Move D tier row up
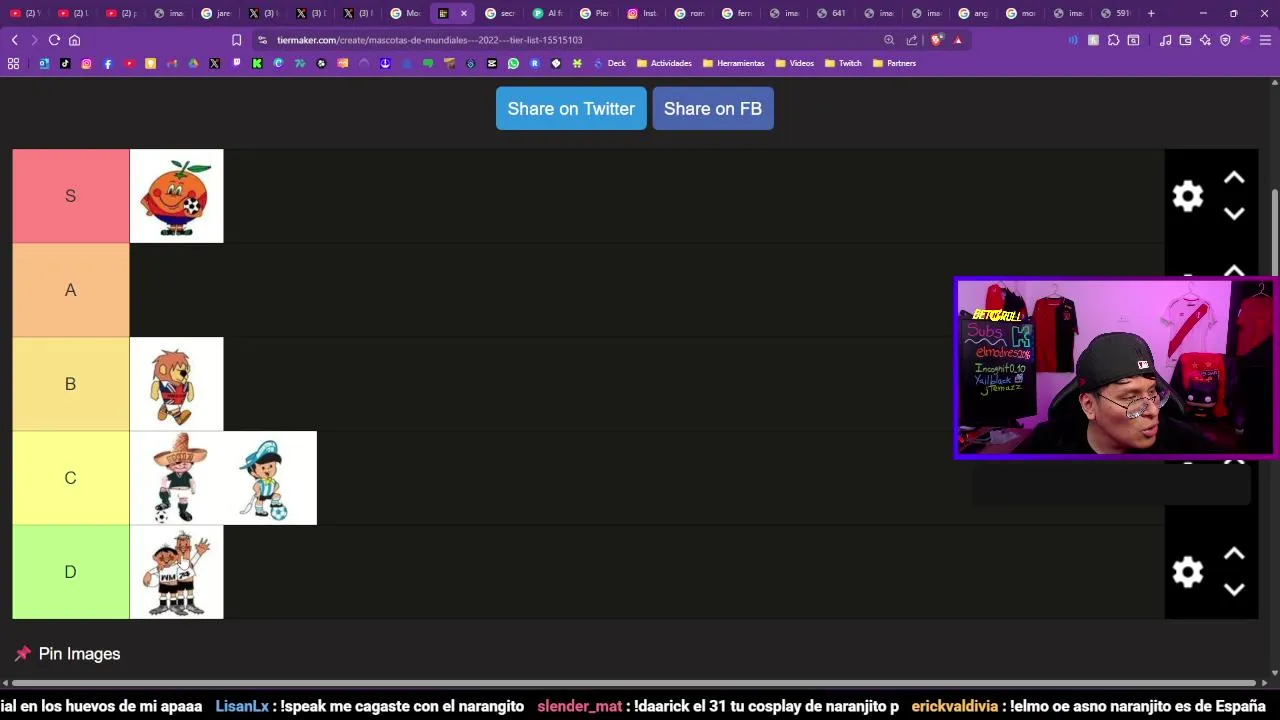This screenshot has width=1280, height=720. point(1234,554)
